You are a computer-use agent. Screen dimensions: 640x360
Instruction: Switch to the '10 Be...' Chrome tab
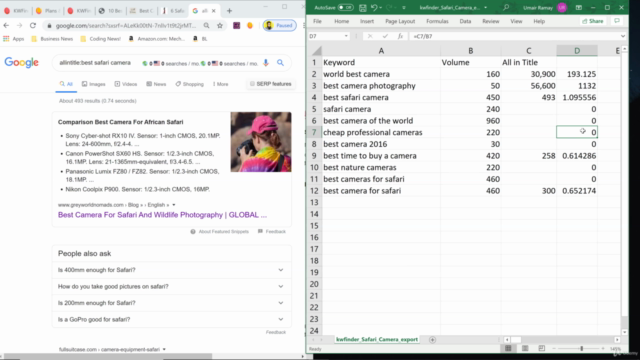tap(110, 11)
